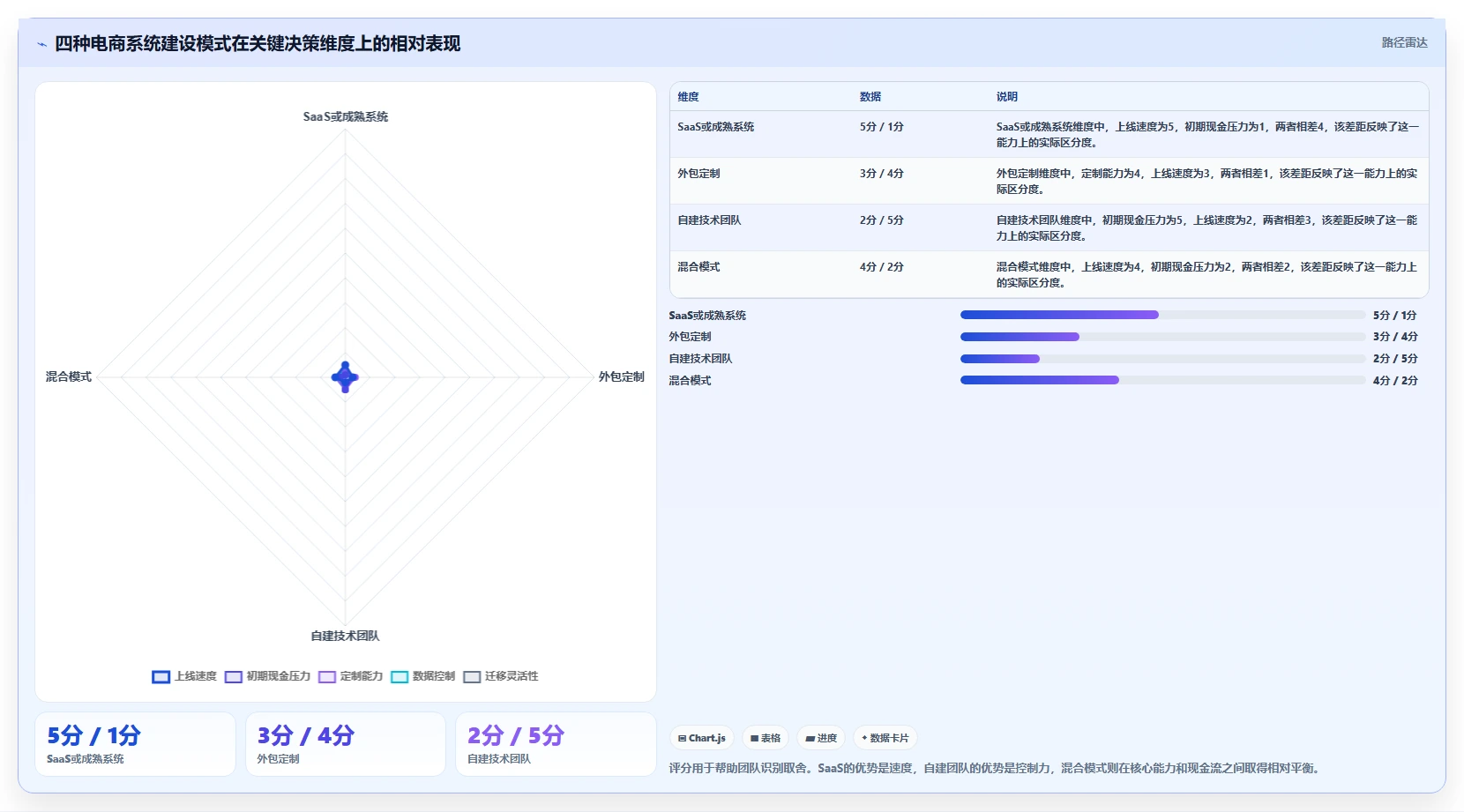Open the 3分 / 4分 外包定制 data card

tap(345, 744)
